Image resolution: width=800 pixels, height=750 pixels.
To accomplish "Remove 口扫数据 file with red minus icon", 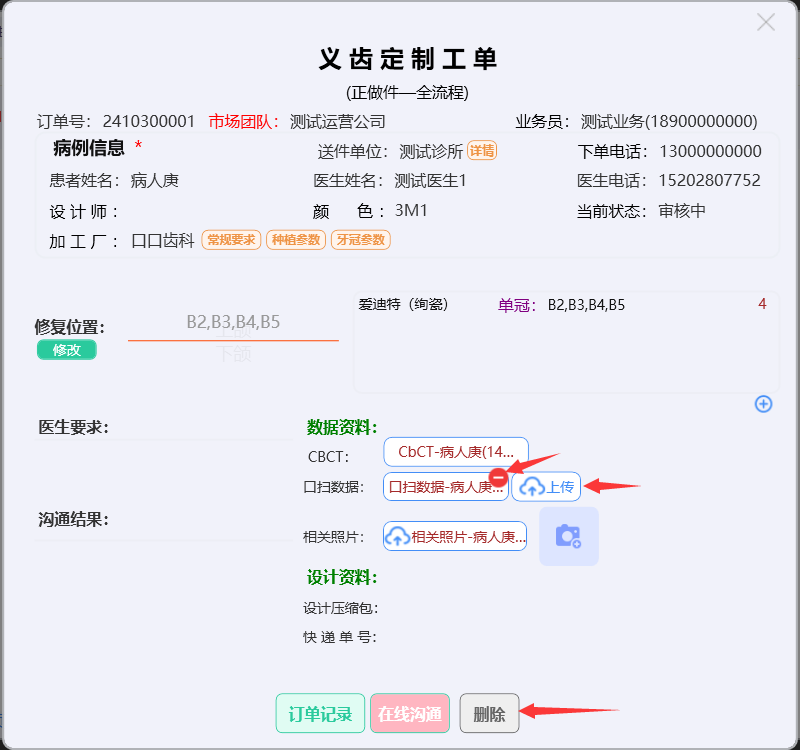I will pyautogui.click(x=498, y=476).
